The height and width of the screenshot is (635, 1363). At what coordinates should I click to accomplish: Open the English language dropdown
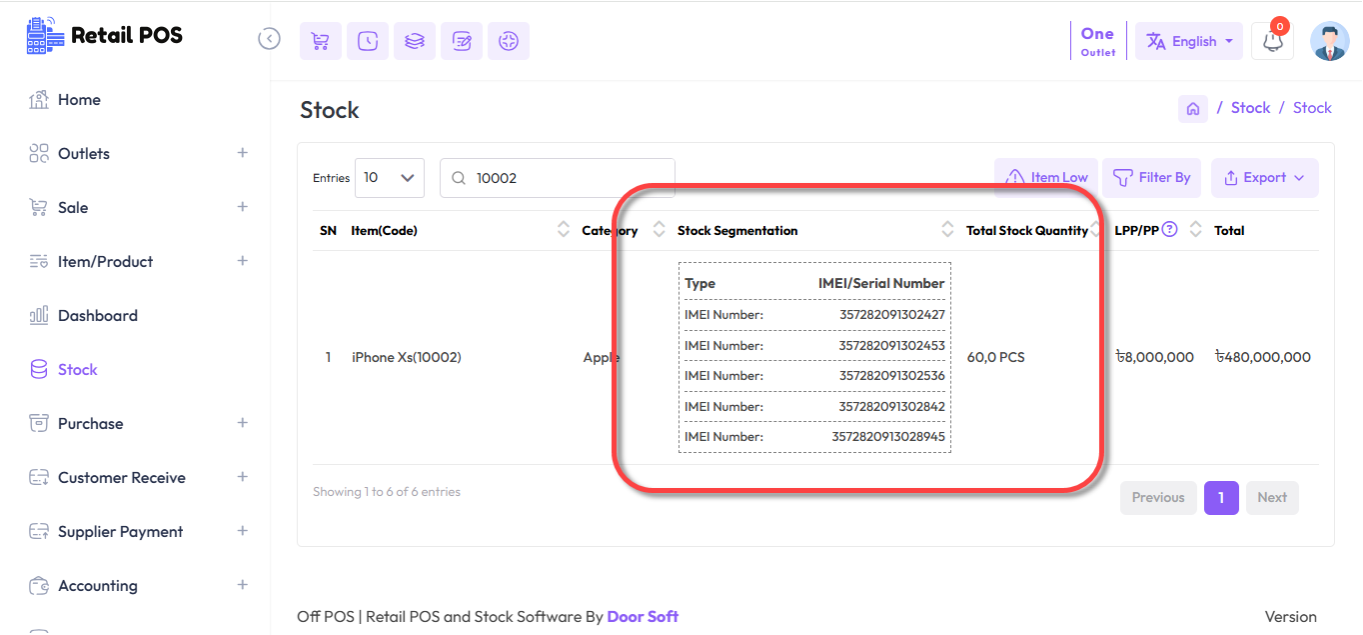(1188, 42)
